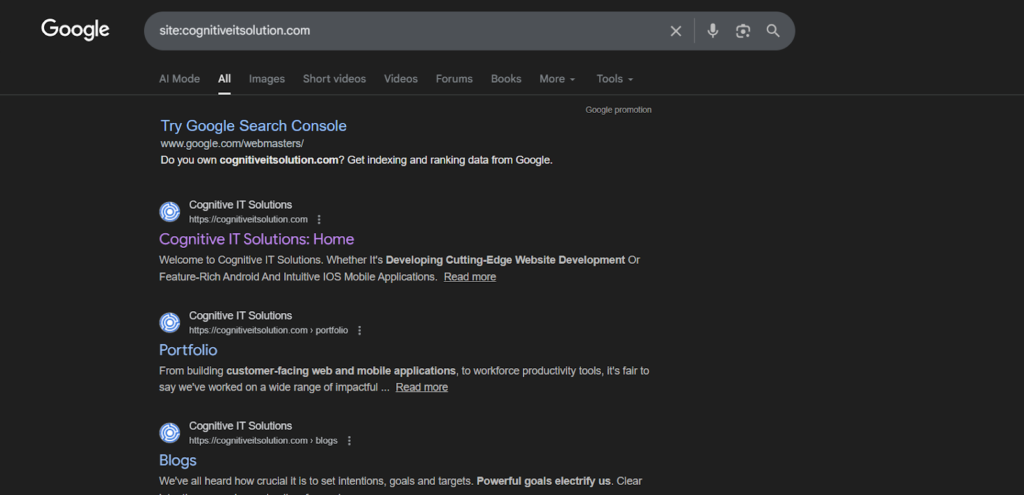Open three-dot menu for Portfolio result
Image resolution: width=1024 pixels, height=495 pixels.
pos(360,330)
